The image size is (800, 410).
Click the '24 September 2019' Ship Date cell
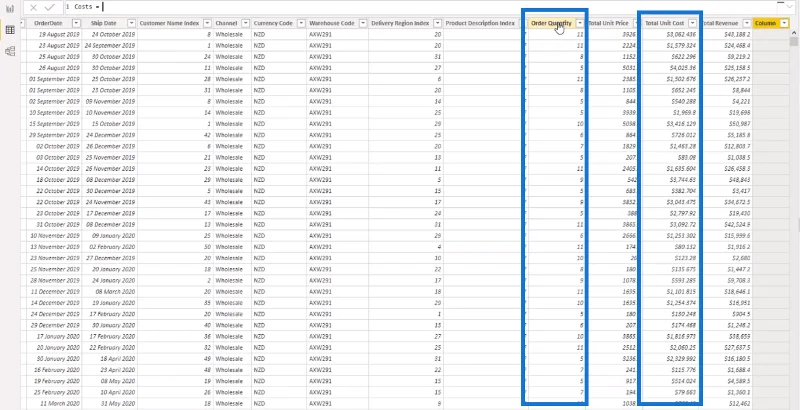click(109, 45)
